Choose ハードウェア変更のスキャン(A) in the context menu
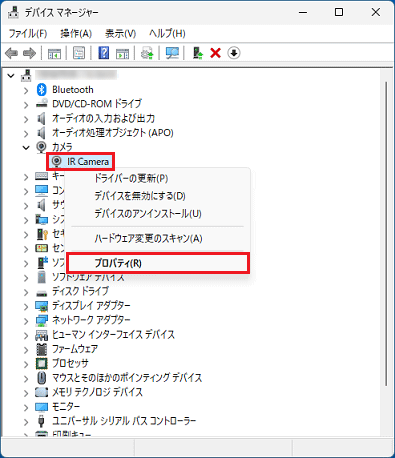Screen dimensions: 395x458 click(157, 239)
